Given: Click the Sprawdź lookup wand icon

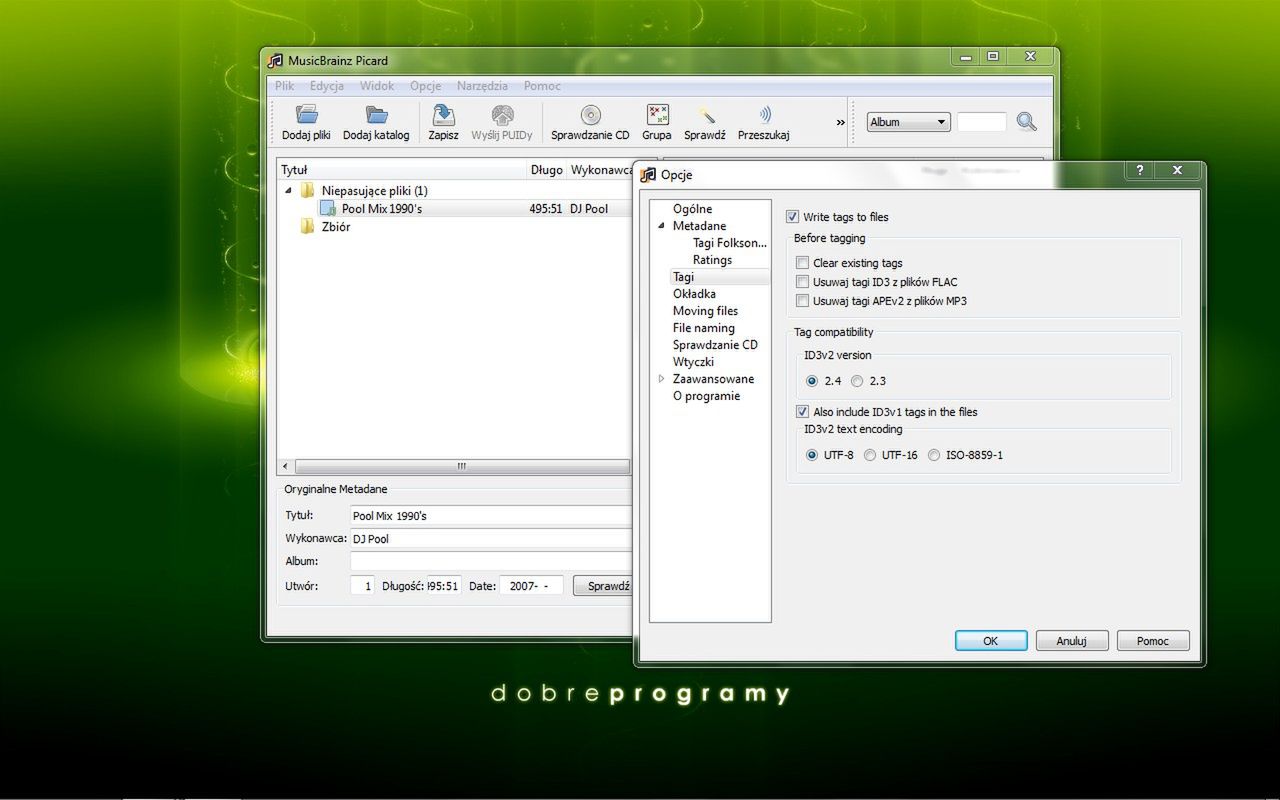Looking at the screenshot, I should [705, 114].
